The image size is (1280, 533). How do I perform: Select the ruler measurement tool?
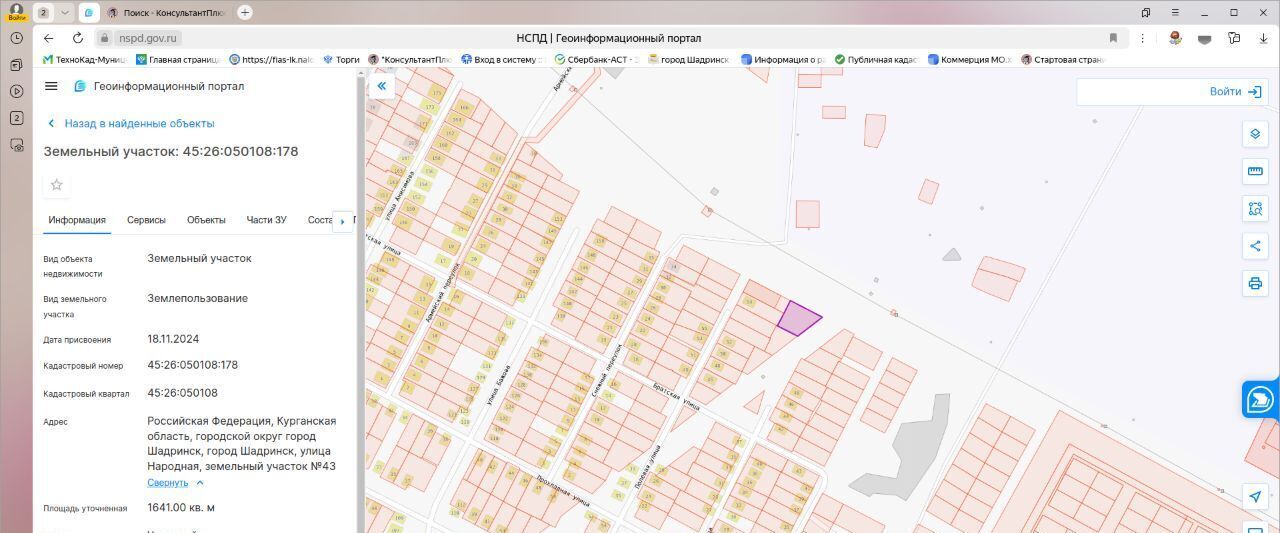(x=1255, y=171)
